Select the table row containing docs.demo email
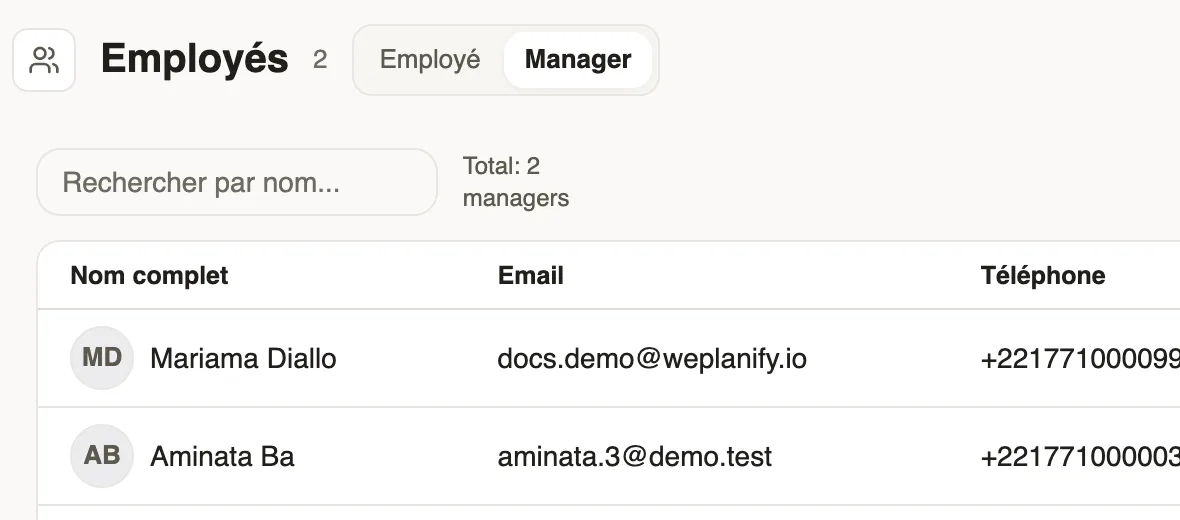1180x520 pixels. click(609, 358)
